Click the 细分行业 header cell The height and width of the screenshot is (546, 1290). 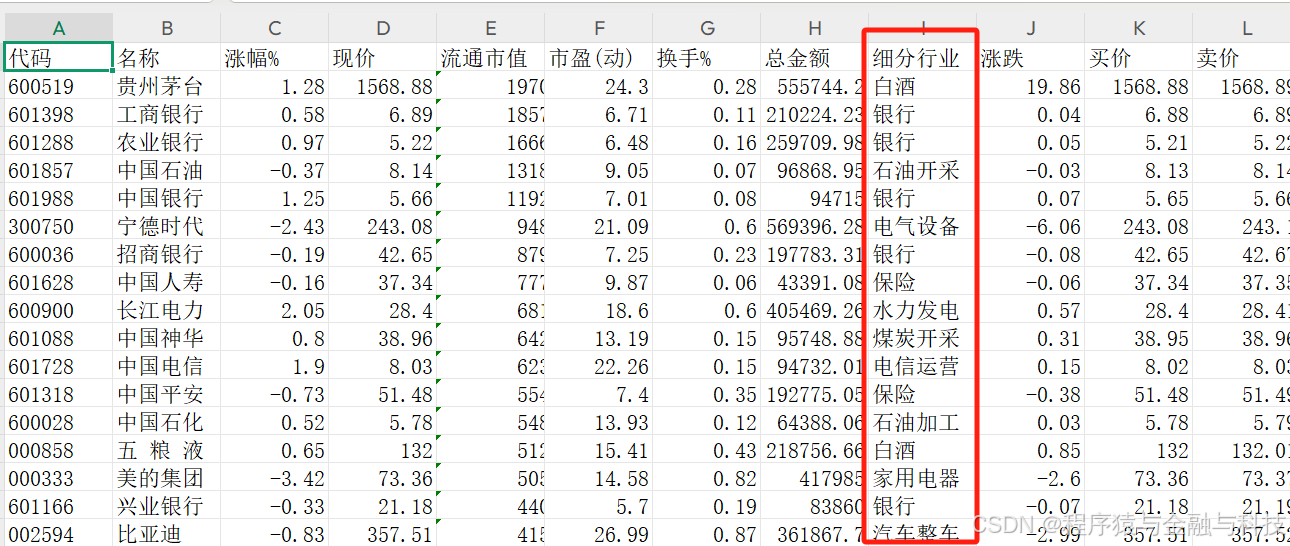click(923, 58)
